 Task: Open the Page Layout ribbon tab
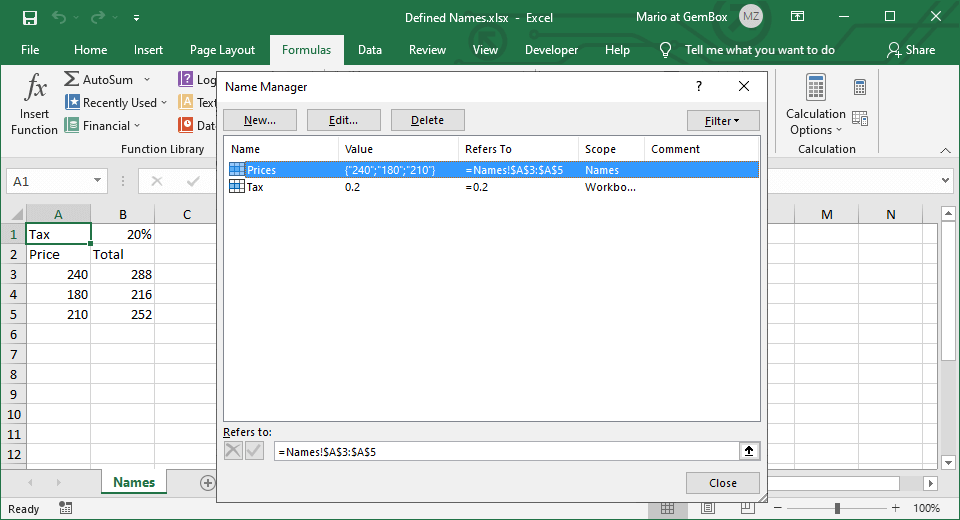(x=222, y=50)
